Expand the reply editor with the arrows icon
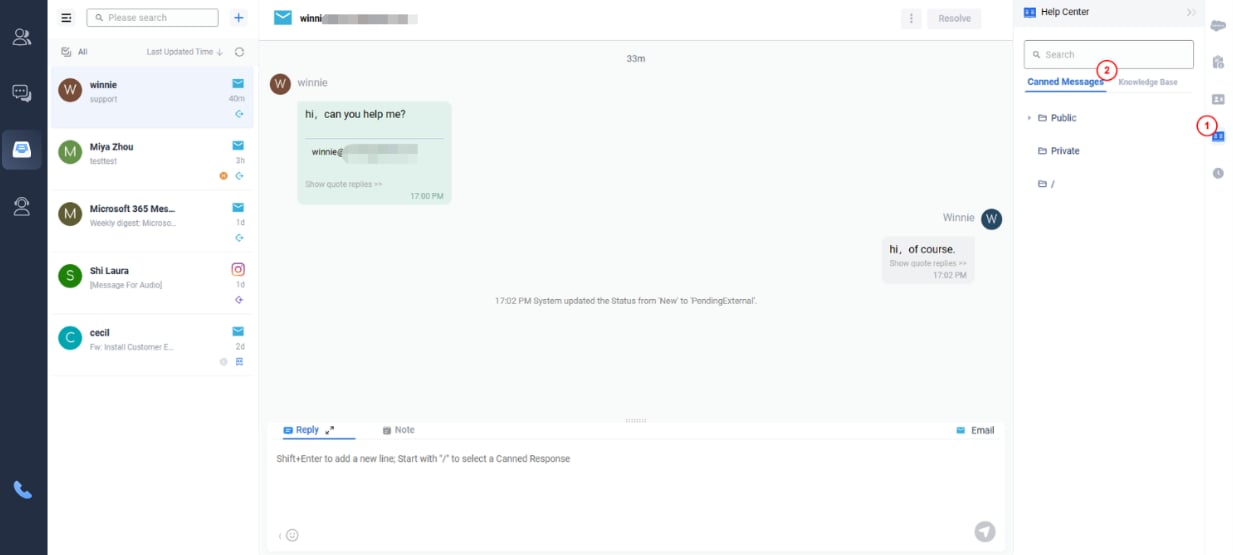This screenshot has height=555, width=1233. 330,430
